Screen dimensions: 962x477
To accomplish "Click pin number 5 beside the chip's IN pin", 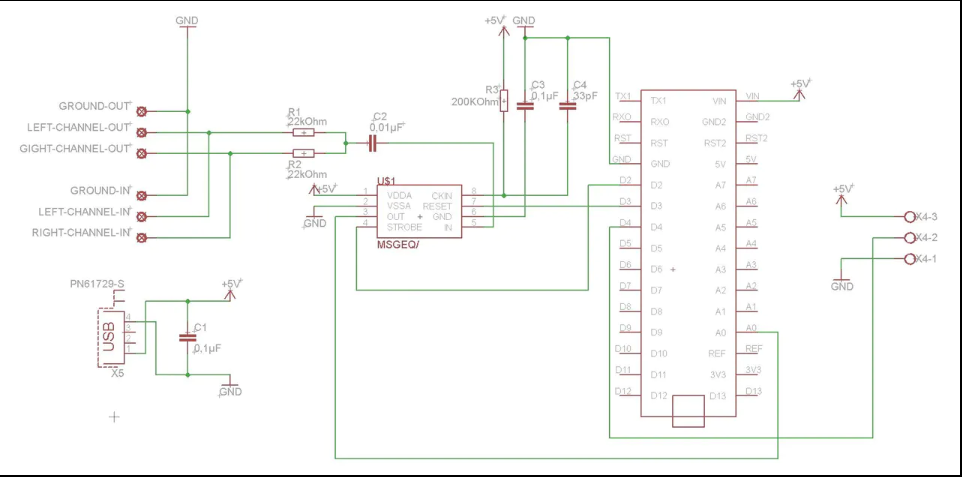I will 474,223.
